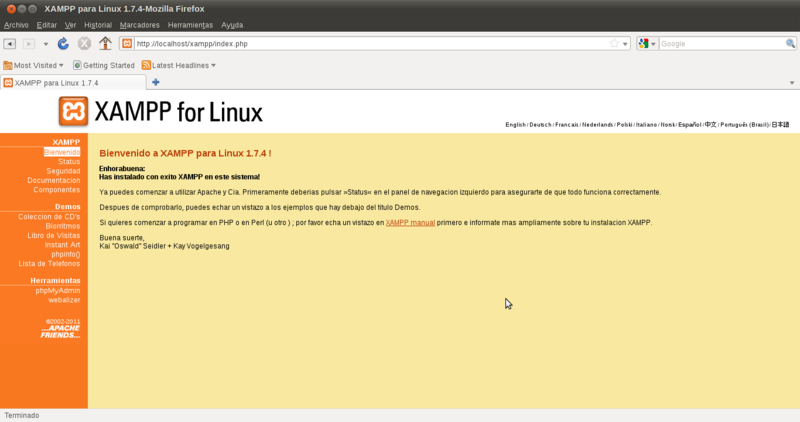This screenshot has height=422, width=800.
Task: Bookmark page with the star icon
Action: pos(614,44)
